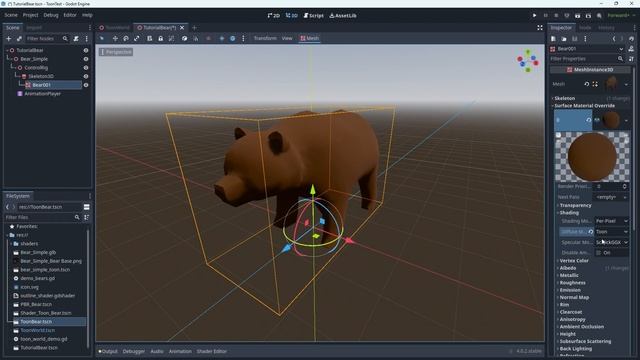
Task: Open the Diffuse Mode Toon dropdown
Action: 611,232
